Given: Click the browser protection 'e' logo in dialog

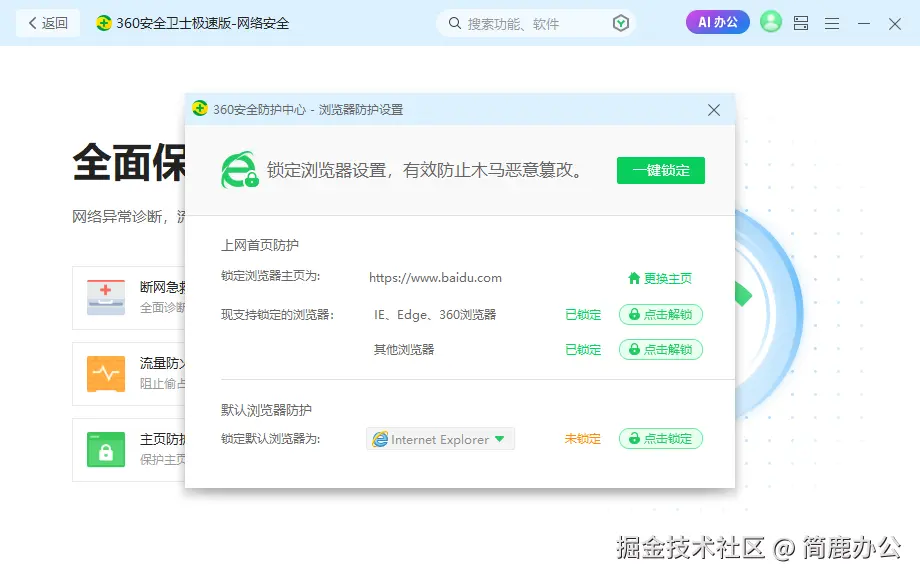Looking at the screenshot, I should (237, 167).
